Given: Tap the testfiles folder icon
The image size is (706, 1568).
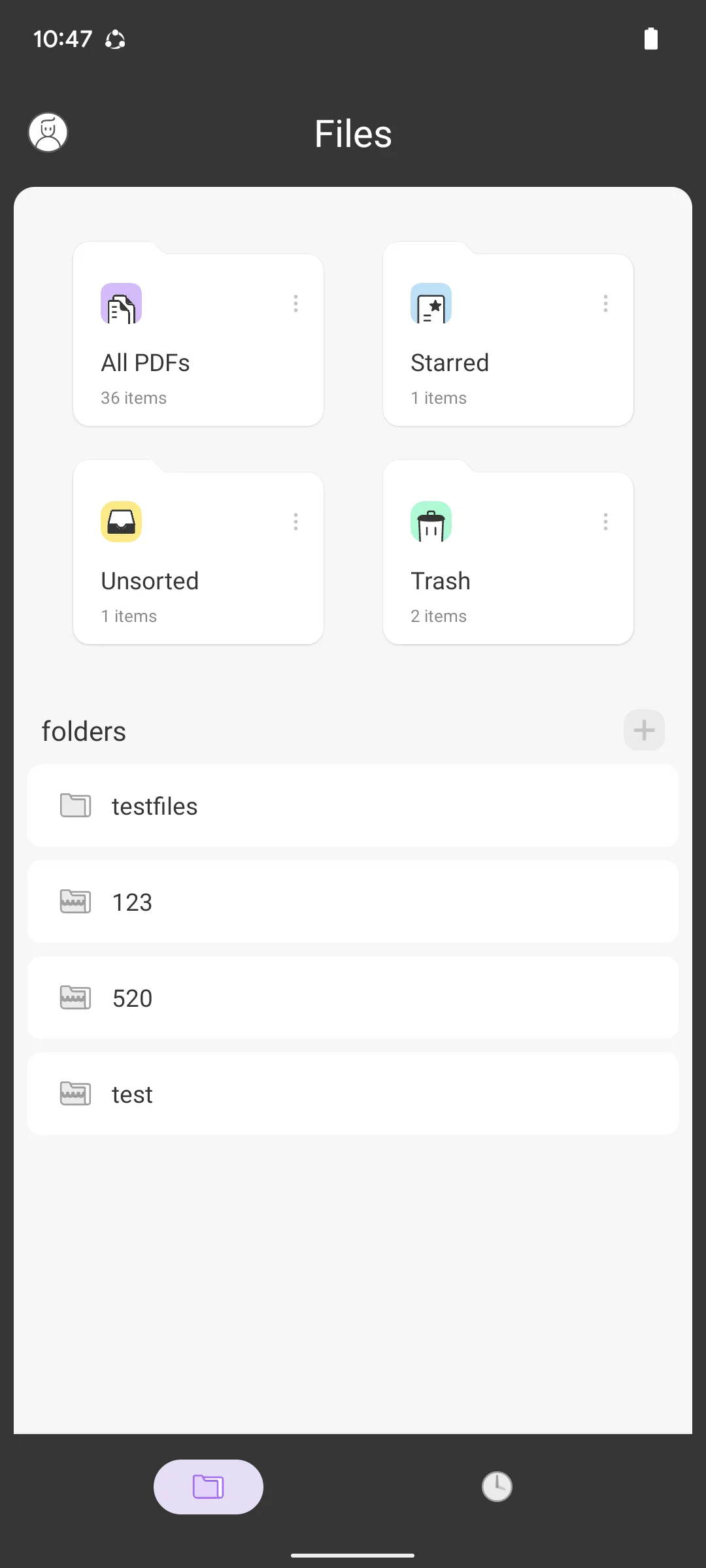Looking at the screenshot, I should click(75, 806).
